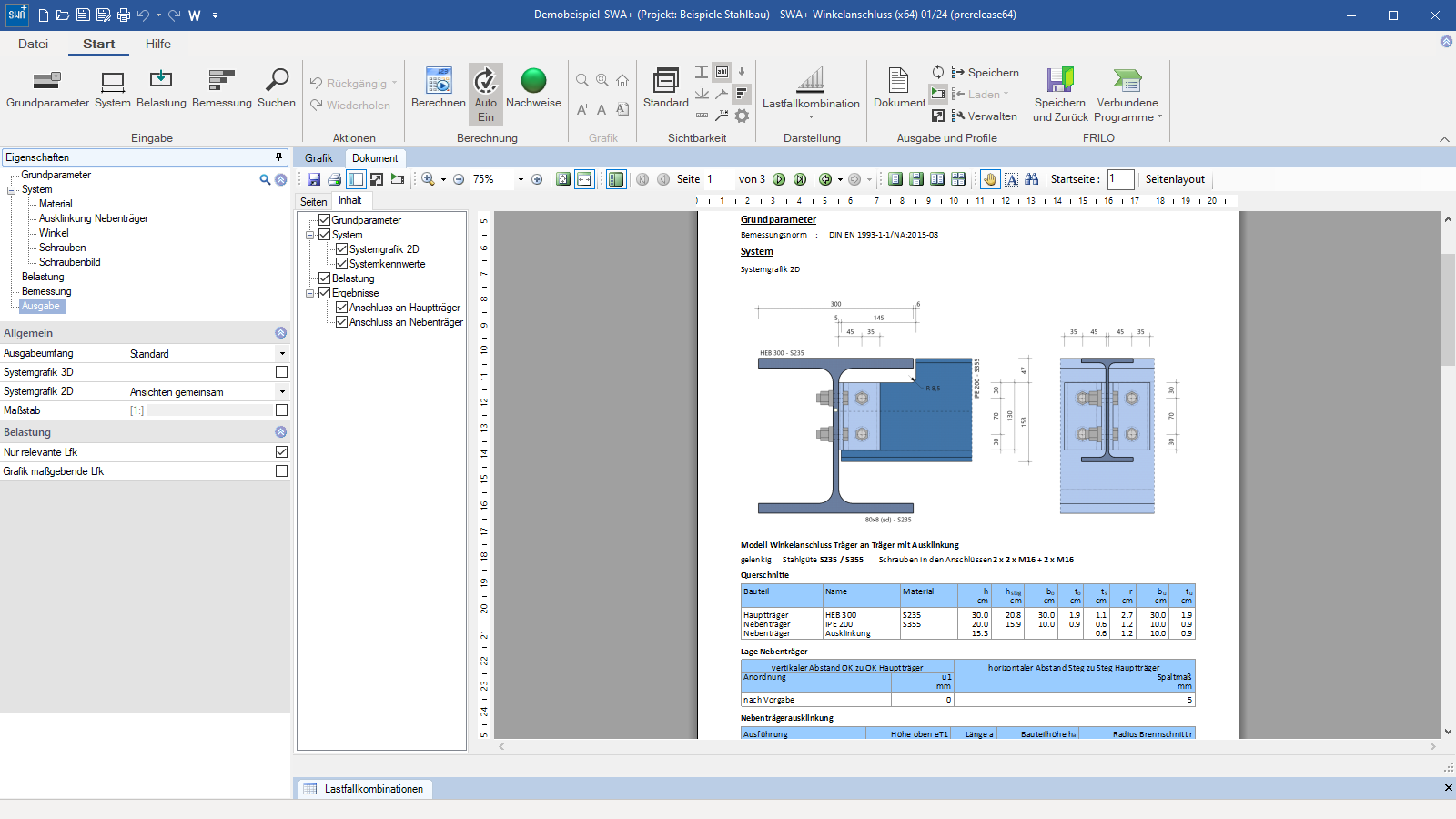Open the Belastung ribbon tool

pyautogui.click(x=161, y=89)
